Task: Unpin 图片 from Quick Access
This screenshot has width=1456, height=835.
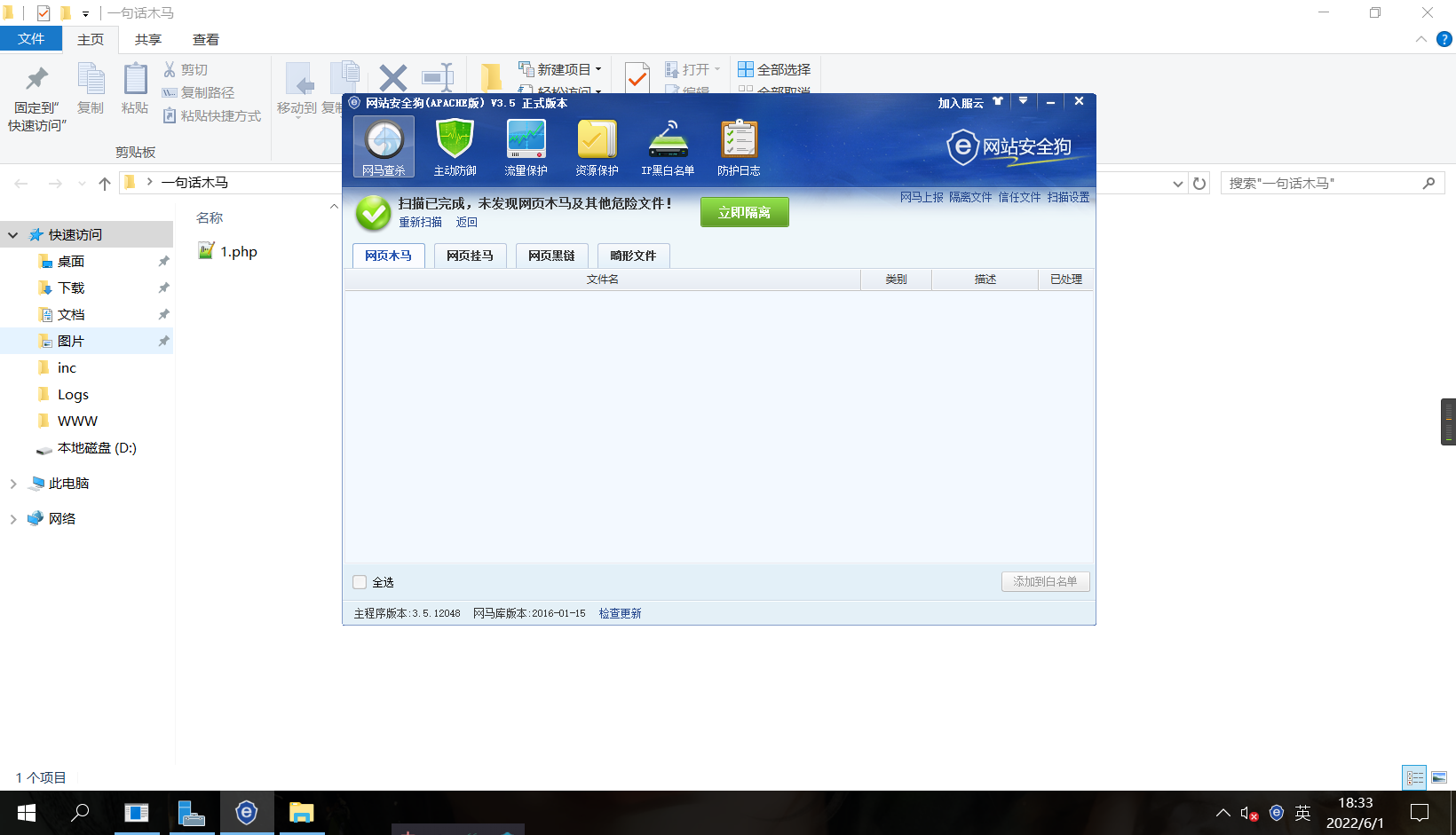Action: coord(163,341)
